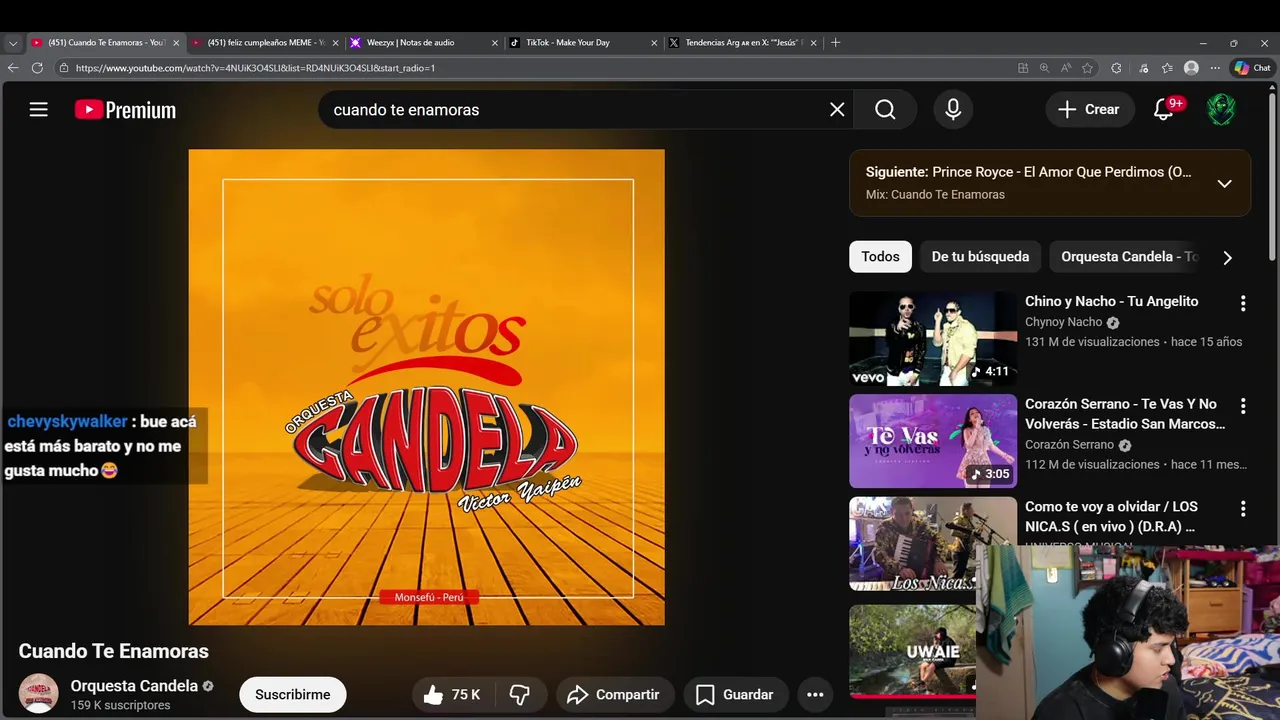The height and width of the screenshot is (720, 1280).
Task: Open Copilot Chat button
Action: click(x=1252, y=68)
